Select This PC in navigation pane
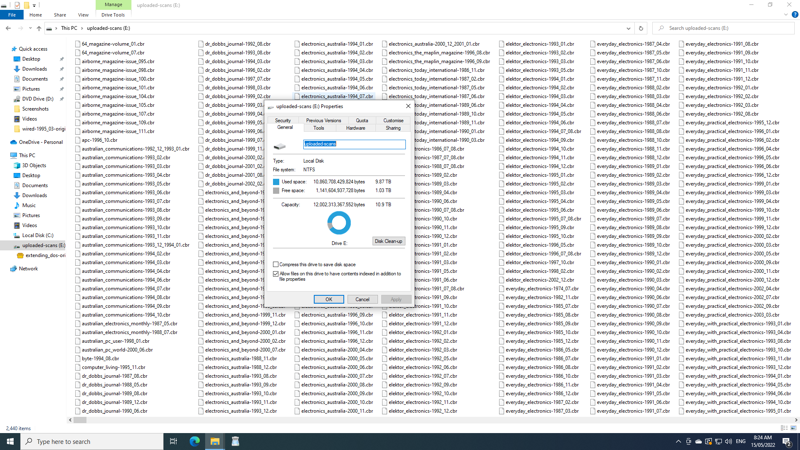Viewport: 800px width, 450px height. click(x=27, y=155)
